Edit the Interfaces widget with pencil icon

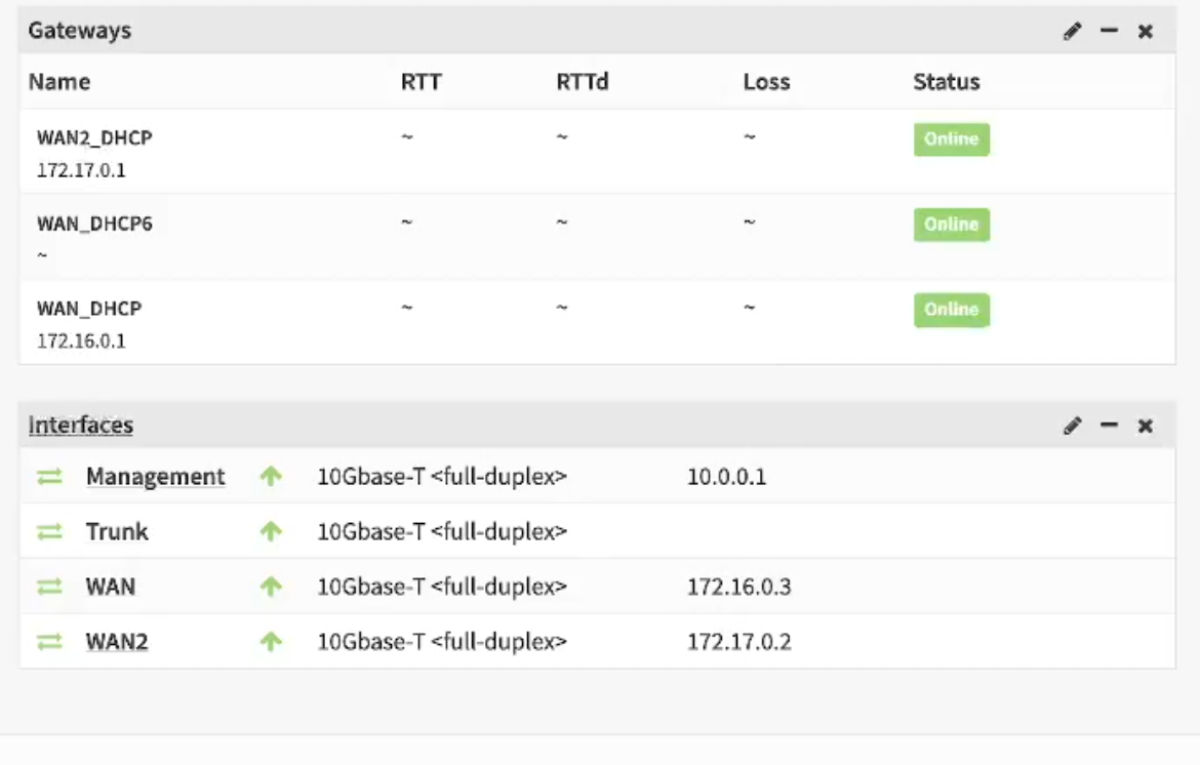click(x=1072, y=426)
